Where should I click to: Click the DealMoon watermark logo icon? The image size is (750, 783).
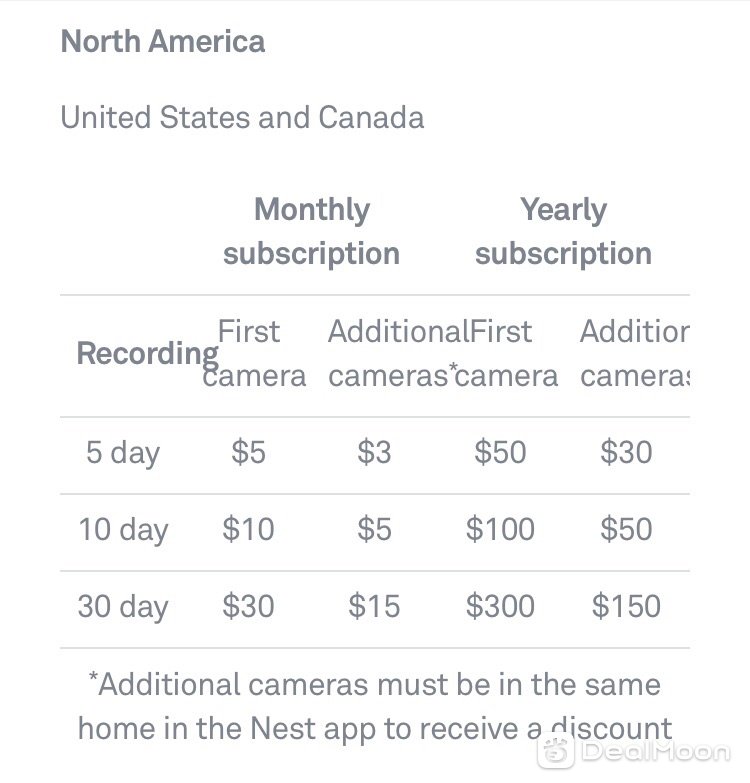[x=555, y=751]
